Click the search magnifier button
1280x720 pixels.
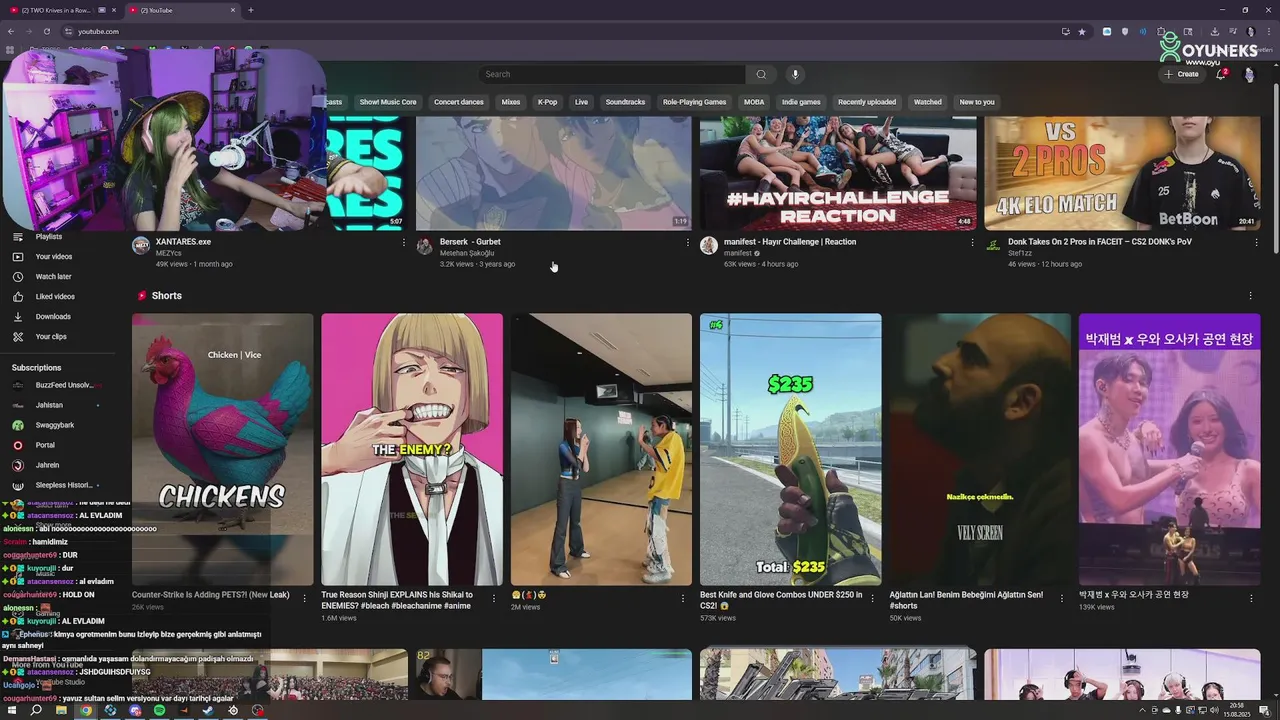pos(761,74)
